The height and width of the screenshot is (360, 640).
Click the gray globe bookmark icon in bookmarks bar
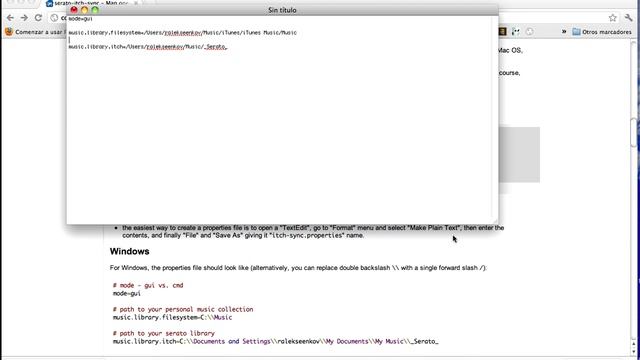(529, 31)
